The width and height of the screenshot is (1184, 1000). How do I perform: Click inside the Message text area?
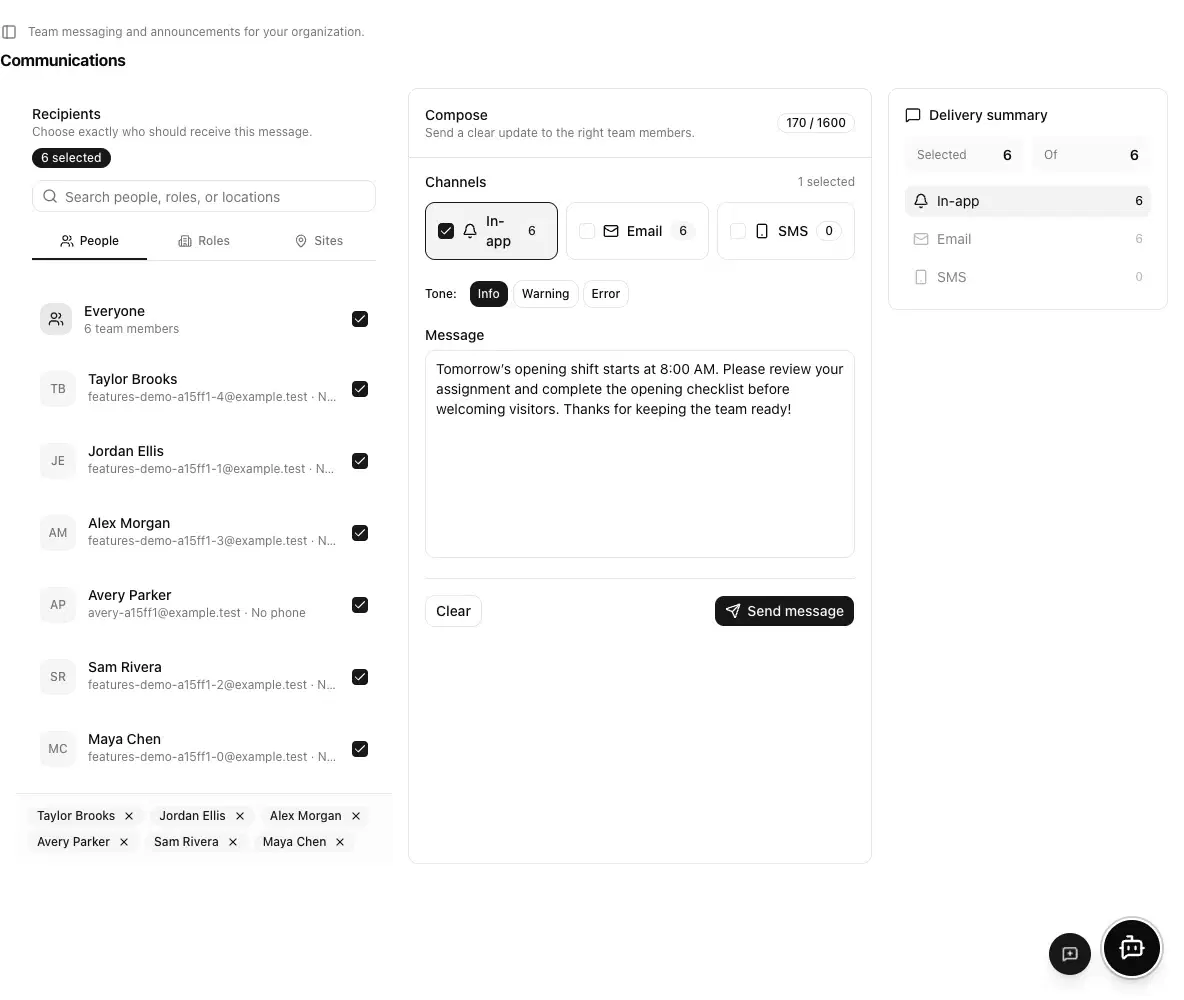[640, 454]
